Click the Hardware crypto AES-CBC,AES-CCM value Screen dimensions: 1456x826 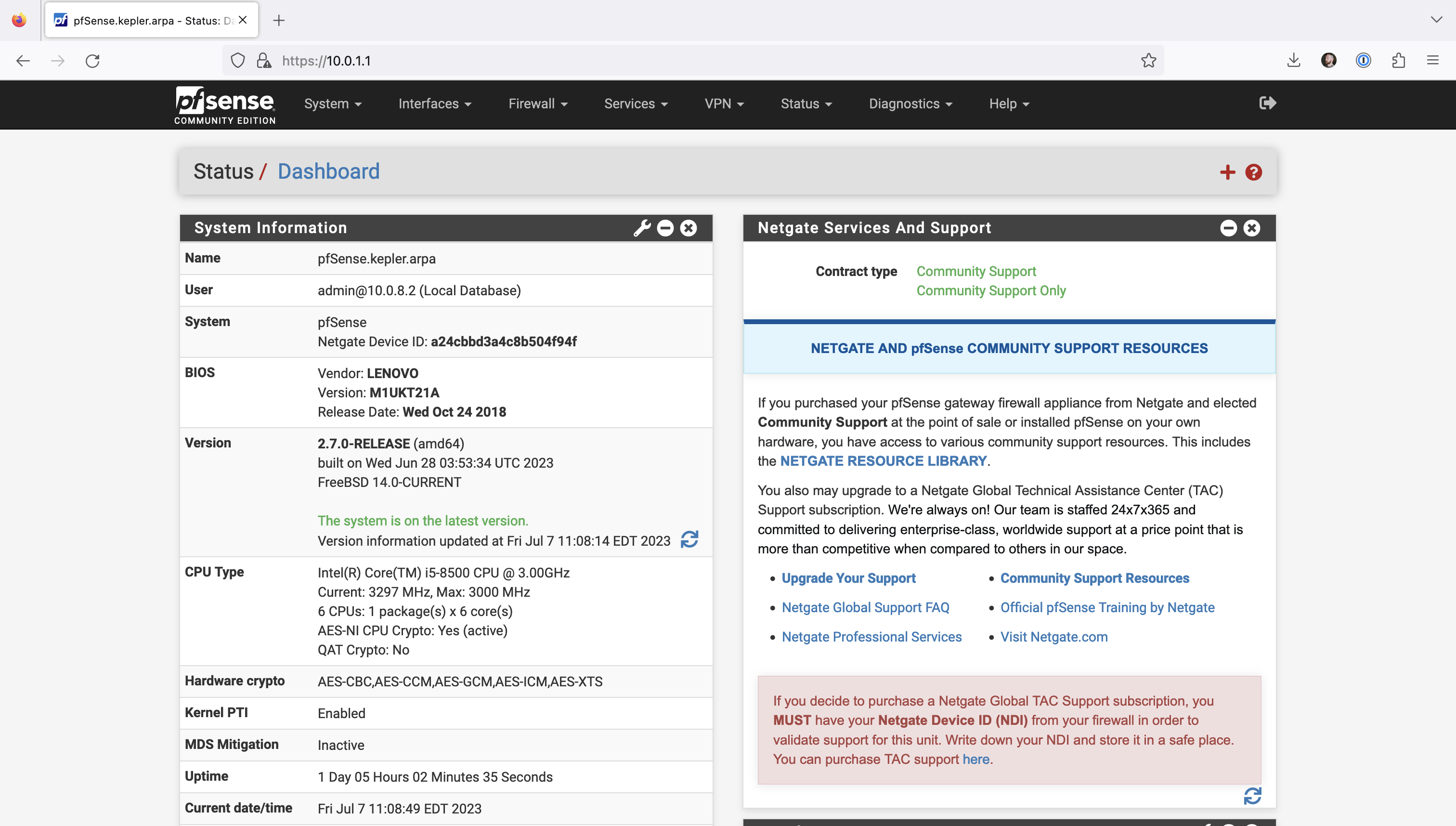pos(460,682)
